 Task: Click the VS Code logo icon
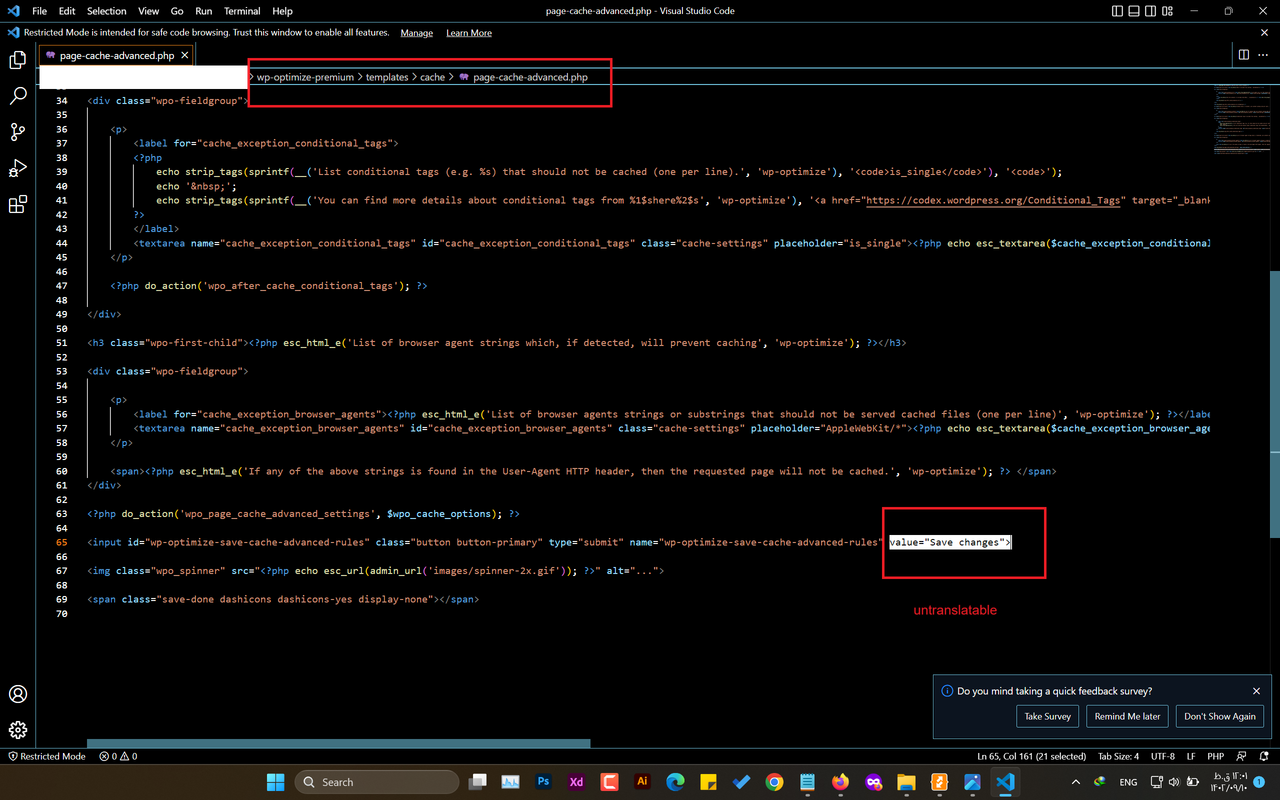(13, 11)
